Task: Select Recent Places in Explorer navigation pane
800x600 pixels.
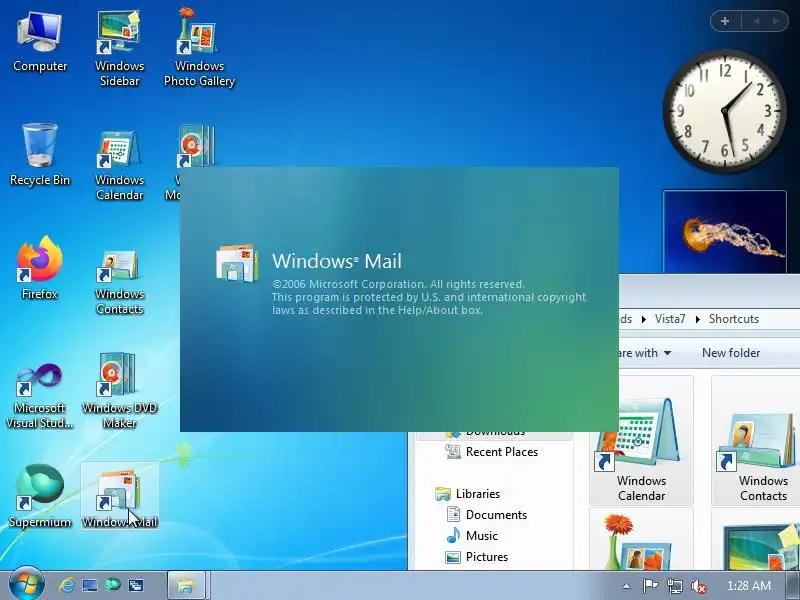Action: pyautogui.click(x=492, y=452)
